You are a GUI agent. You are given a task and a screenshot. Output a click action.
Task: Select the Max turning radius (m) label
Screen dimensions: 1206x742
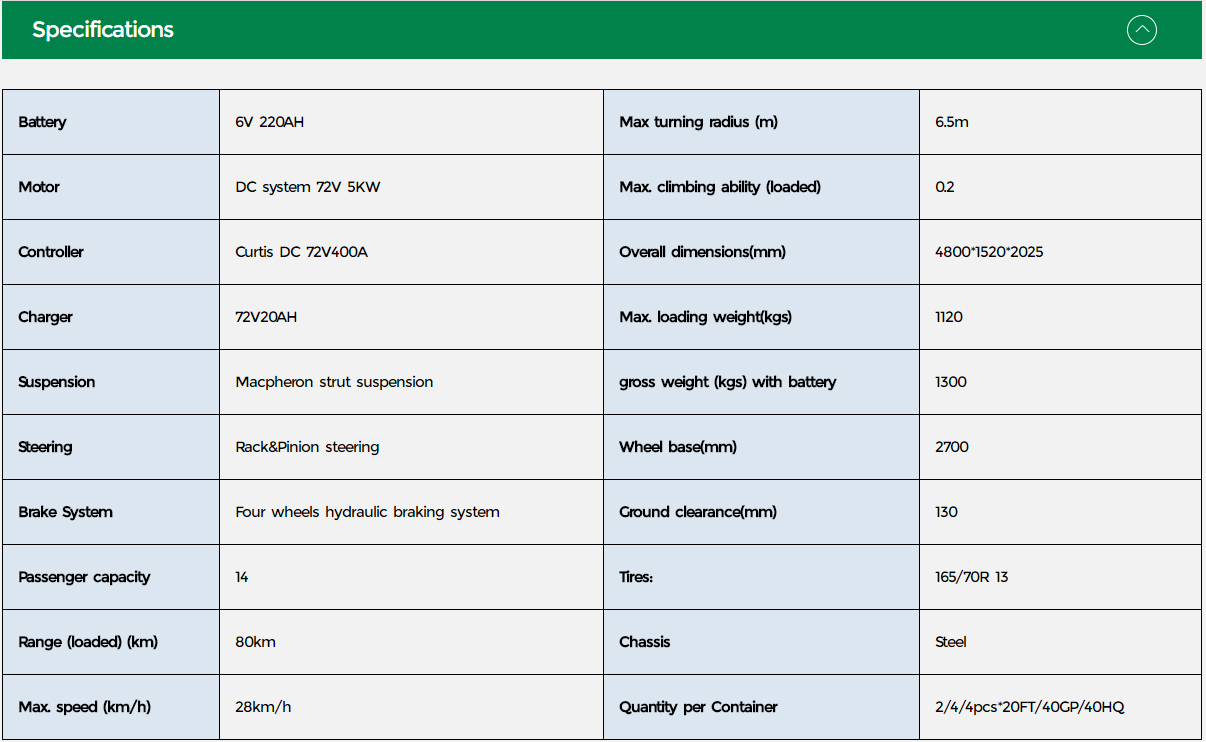click(x=698, y=122)
